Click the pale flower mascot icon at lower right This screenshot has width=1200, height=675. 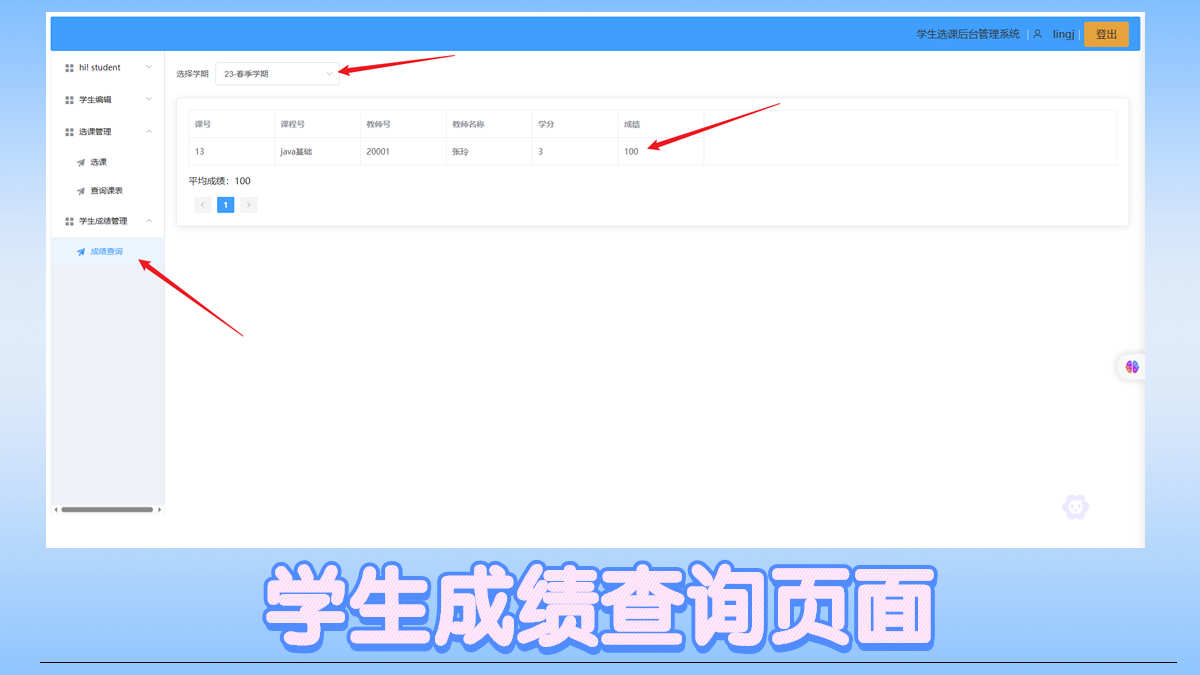pyautogui.click(x=1075, y=507)
